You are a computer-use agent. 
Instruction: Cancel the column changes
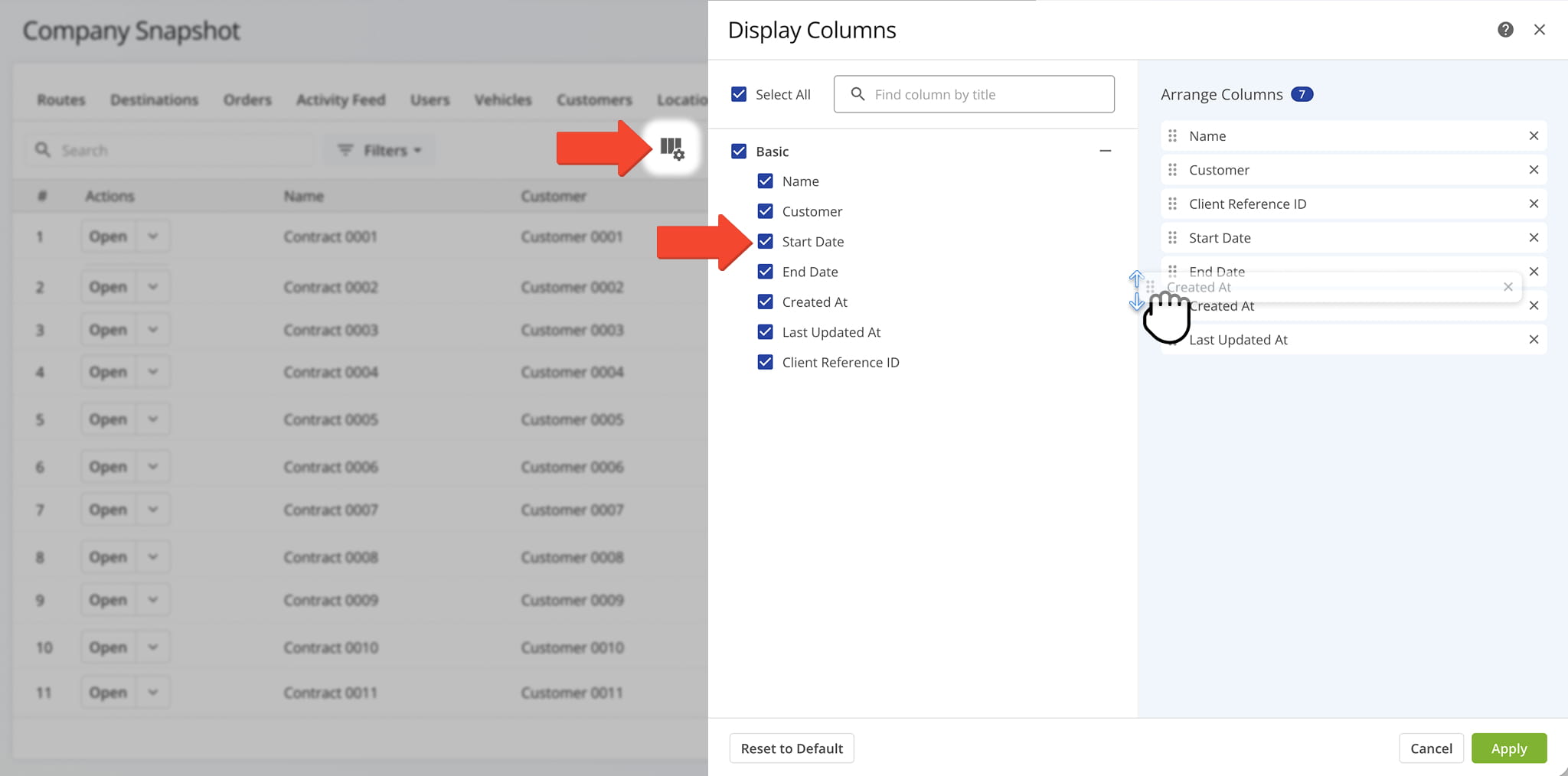click(1431, 748)
